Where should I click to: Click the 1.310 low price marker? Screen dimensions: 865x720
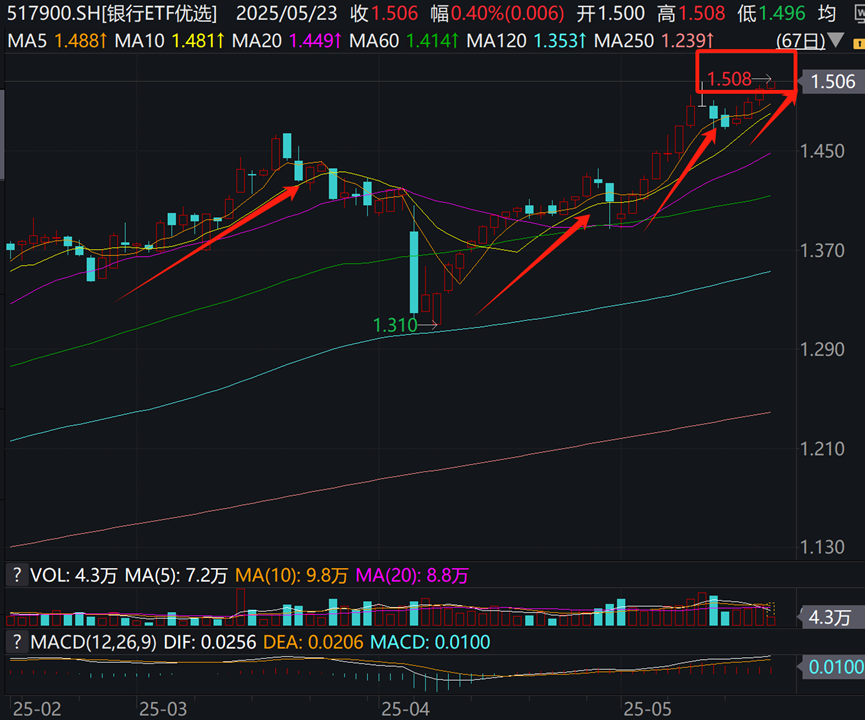[395, 325]
